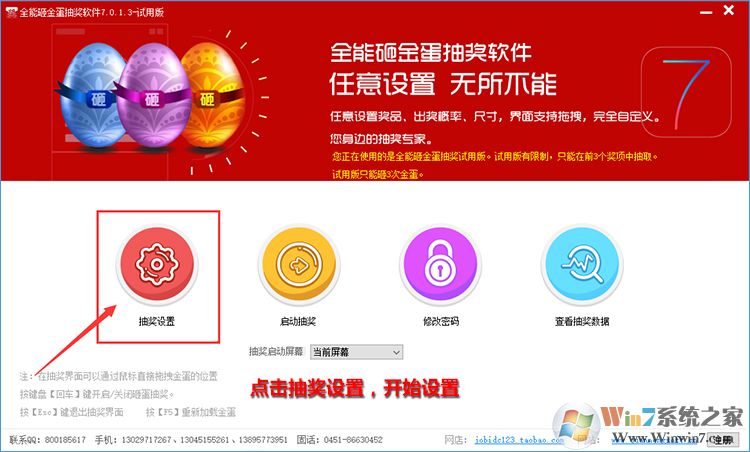Click the 注册 register button

722,440
